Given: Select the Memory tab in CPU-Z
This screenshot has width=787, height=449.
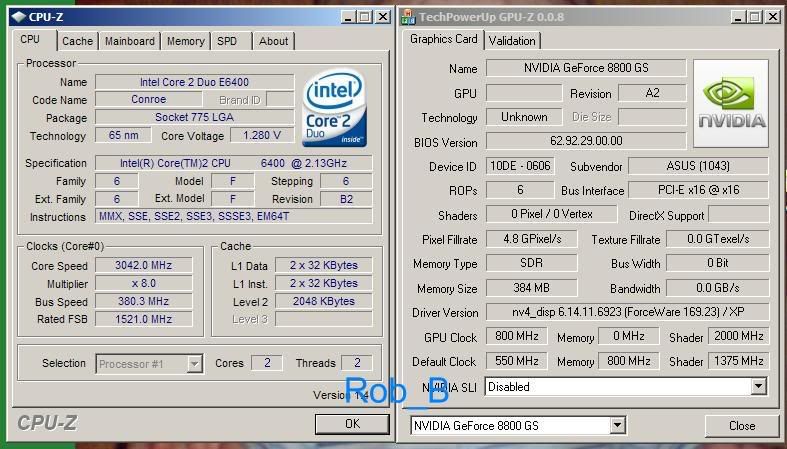Looking at the screenshot, I should 186,41.
